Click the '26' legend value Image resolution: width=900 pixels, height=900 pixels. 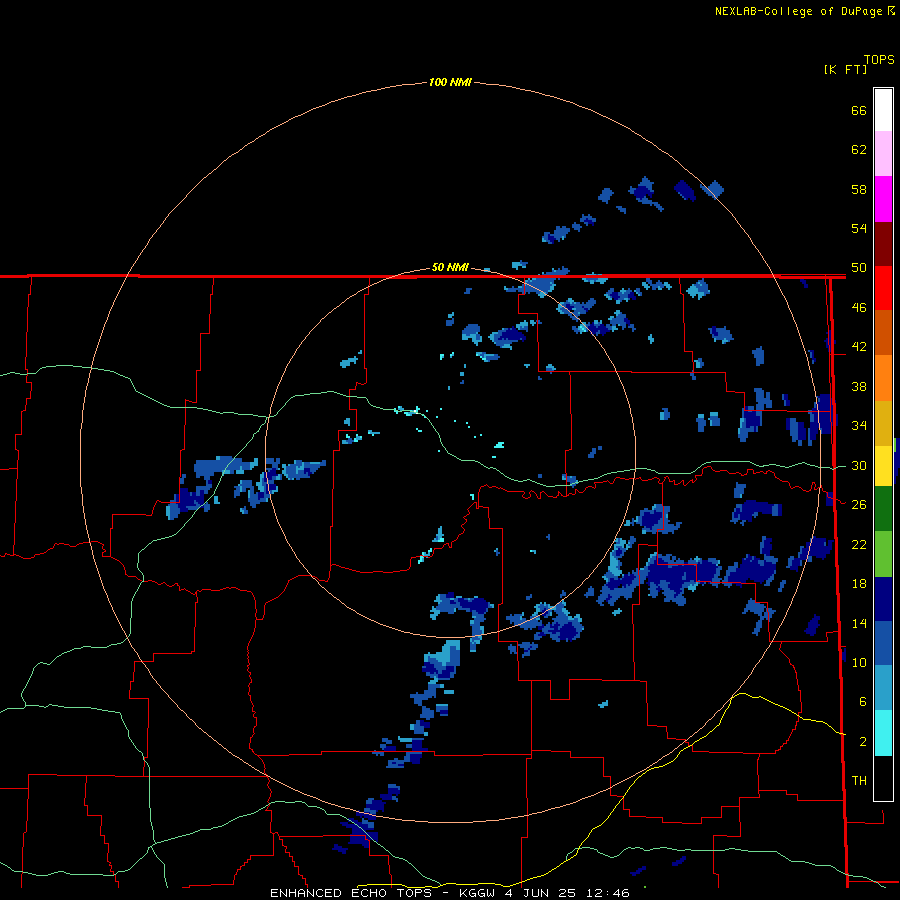coord(859,505)
